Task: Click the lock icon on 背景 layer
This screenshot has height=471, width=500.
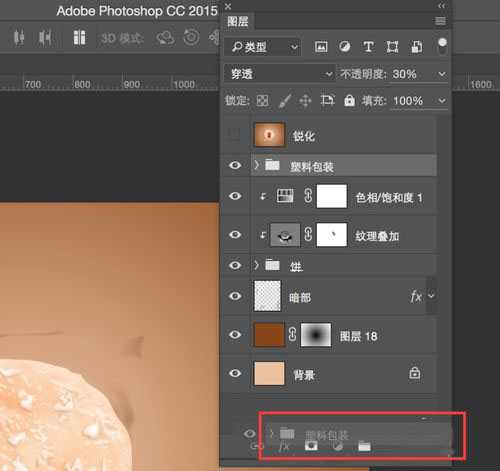Action: [415, 373]
